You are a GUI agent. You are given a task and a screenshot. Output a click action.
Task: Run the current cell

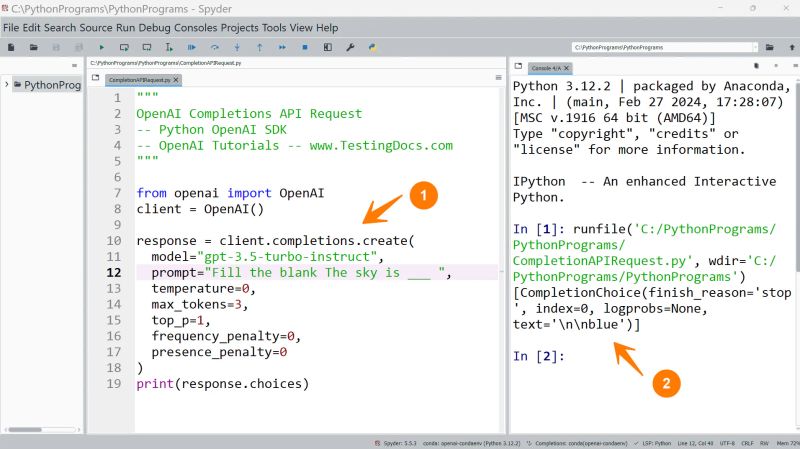point(124,47)
